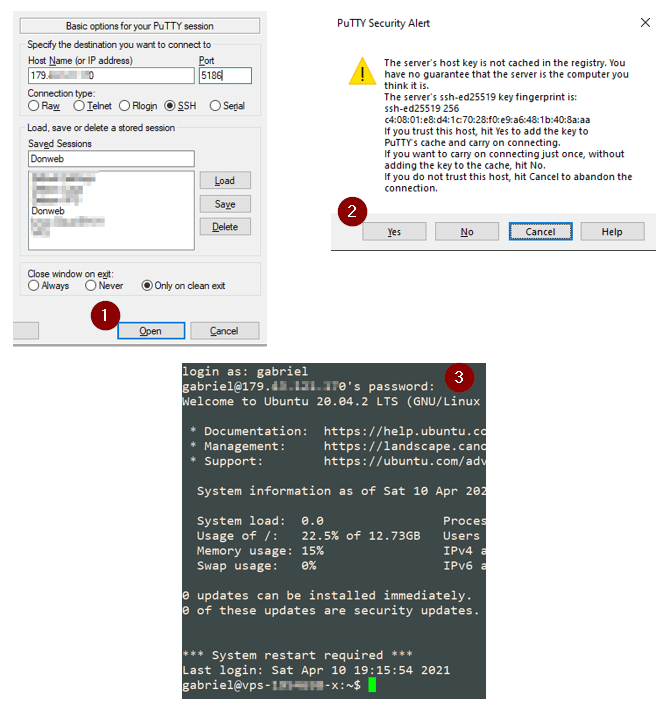
Task: Click Delete session button
Action: coord(225,227)
